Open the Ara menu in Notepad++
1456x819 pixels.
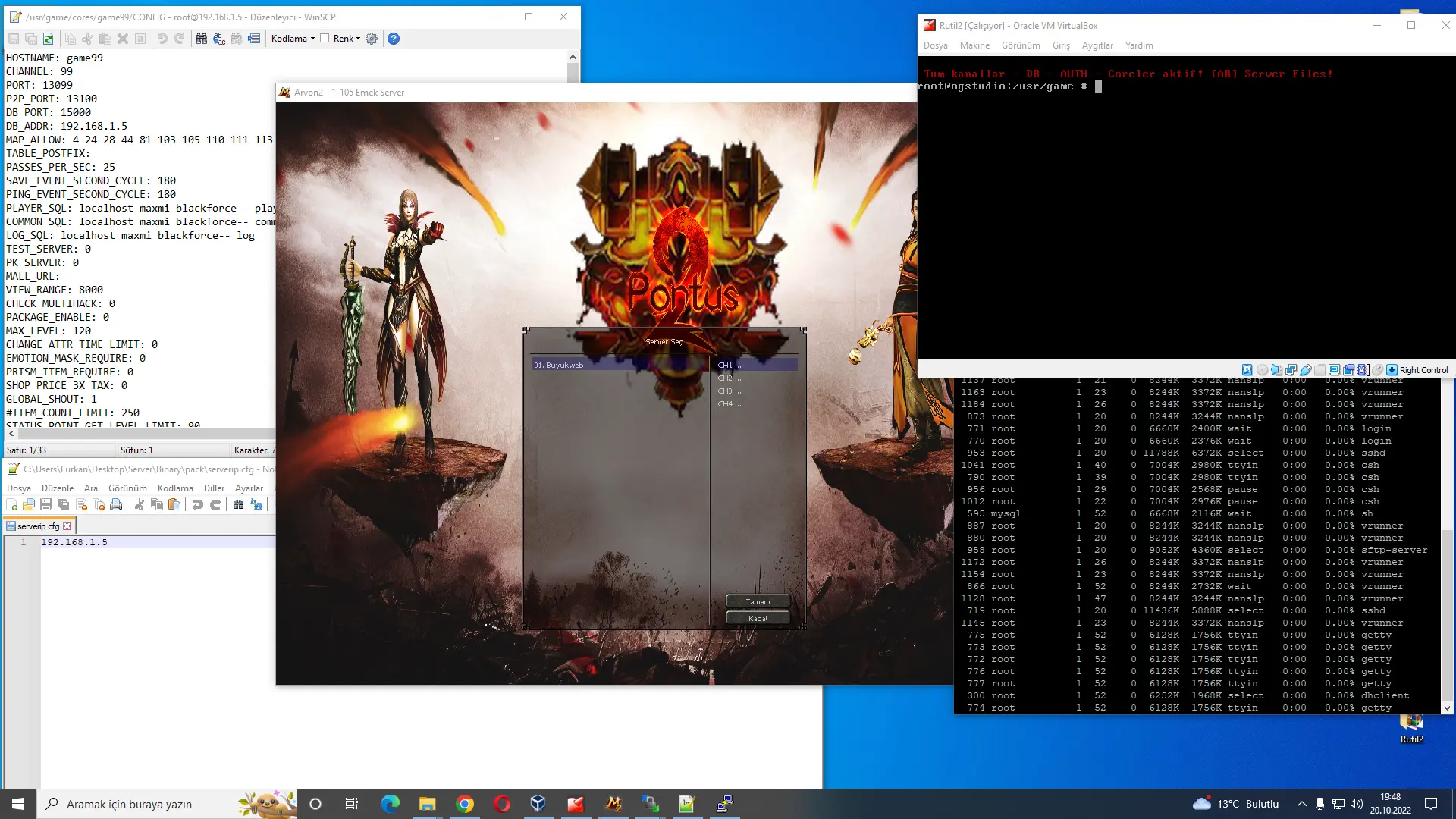tap(91, 488)
